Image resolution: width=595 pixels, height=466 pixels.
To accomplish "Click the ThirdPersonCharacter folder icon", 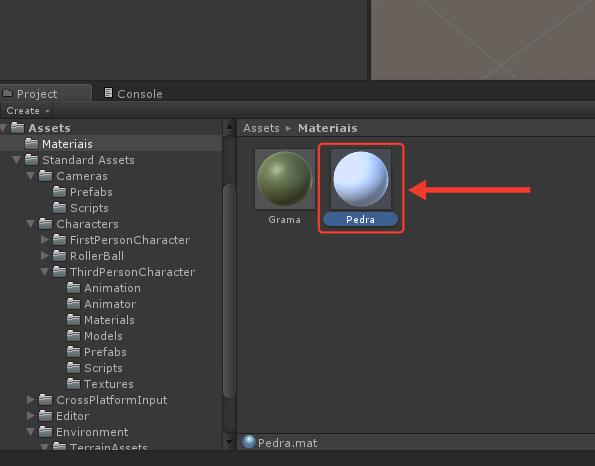I will tap(59, 272).
